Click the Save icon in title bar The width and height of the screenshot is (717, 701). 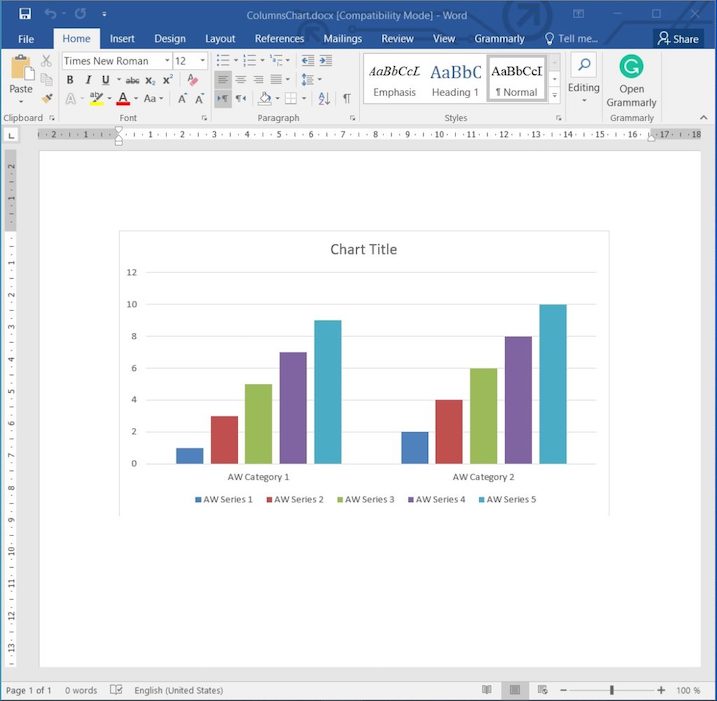24,13
